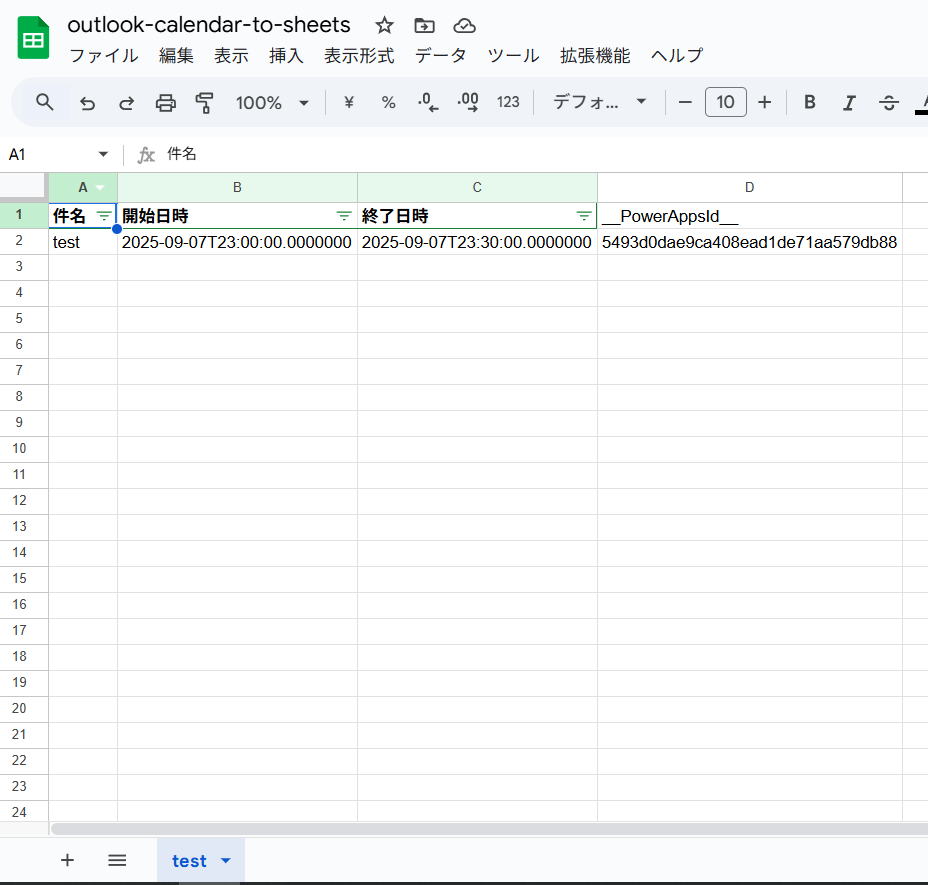Undo the last action

(87, 102)
